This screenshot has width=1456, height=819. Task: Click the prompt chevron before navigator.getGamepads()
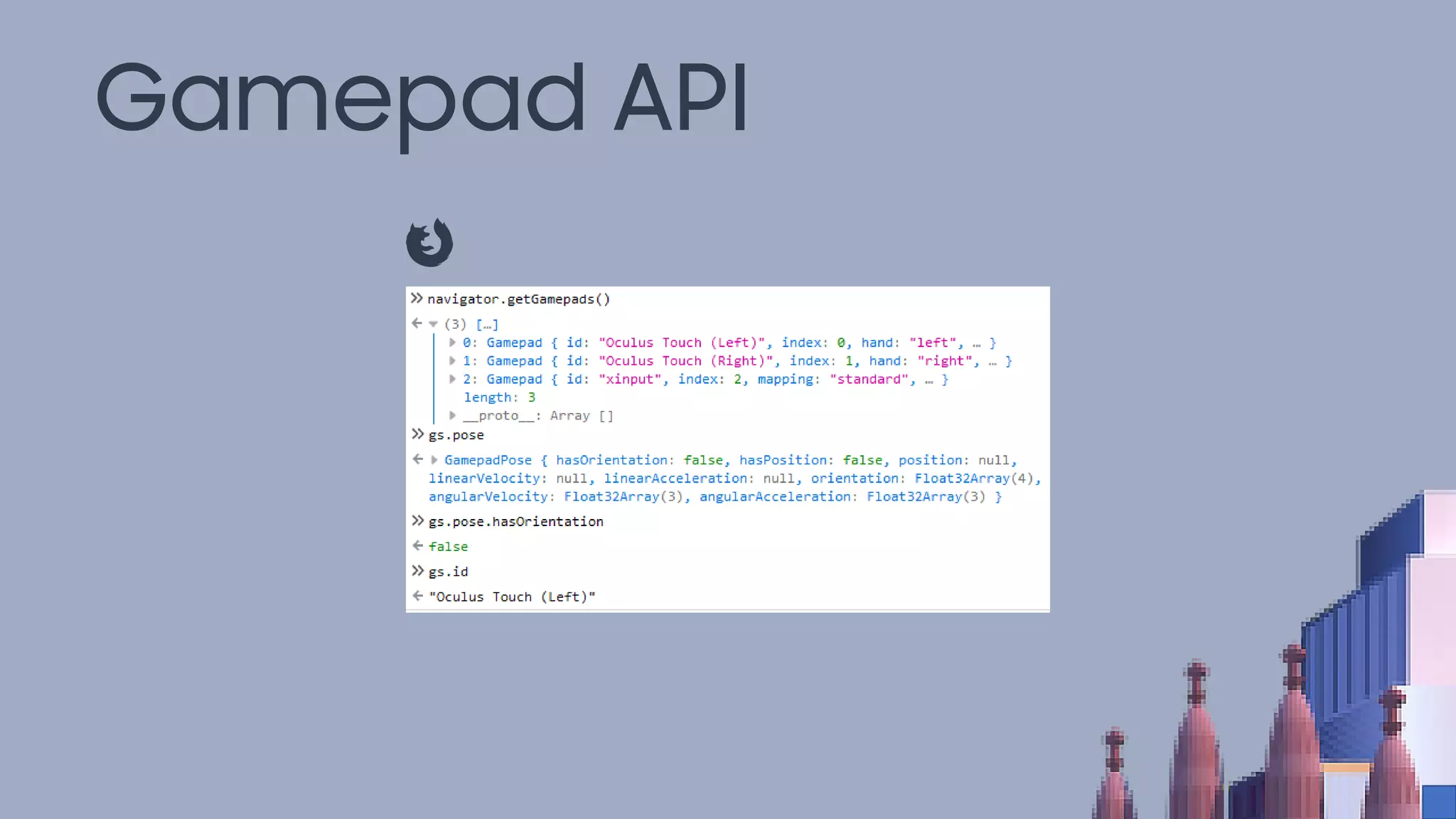[x=417, y=298]
